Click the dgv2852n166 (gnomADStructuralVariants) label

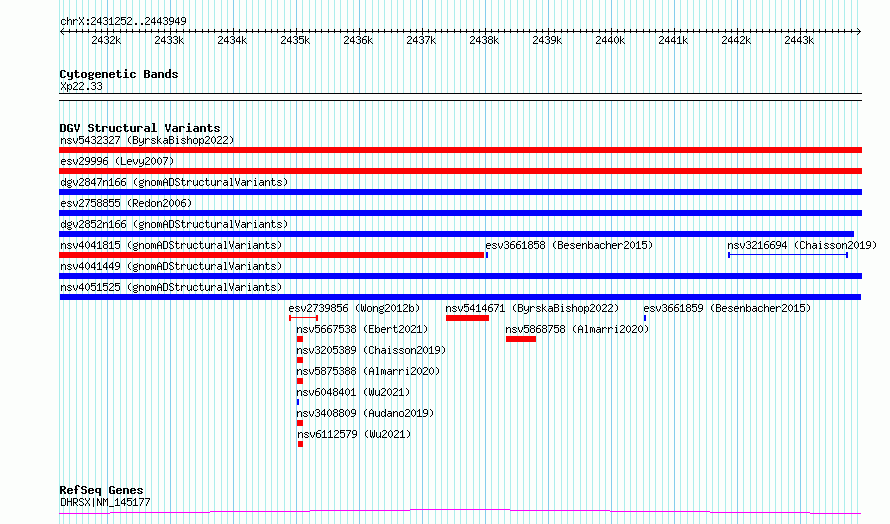(174, 224)
